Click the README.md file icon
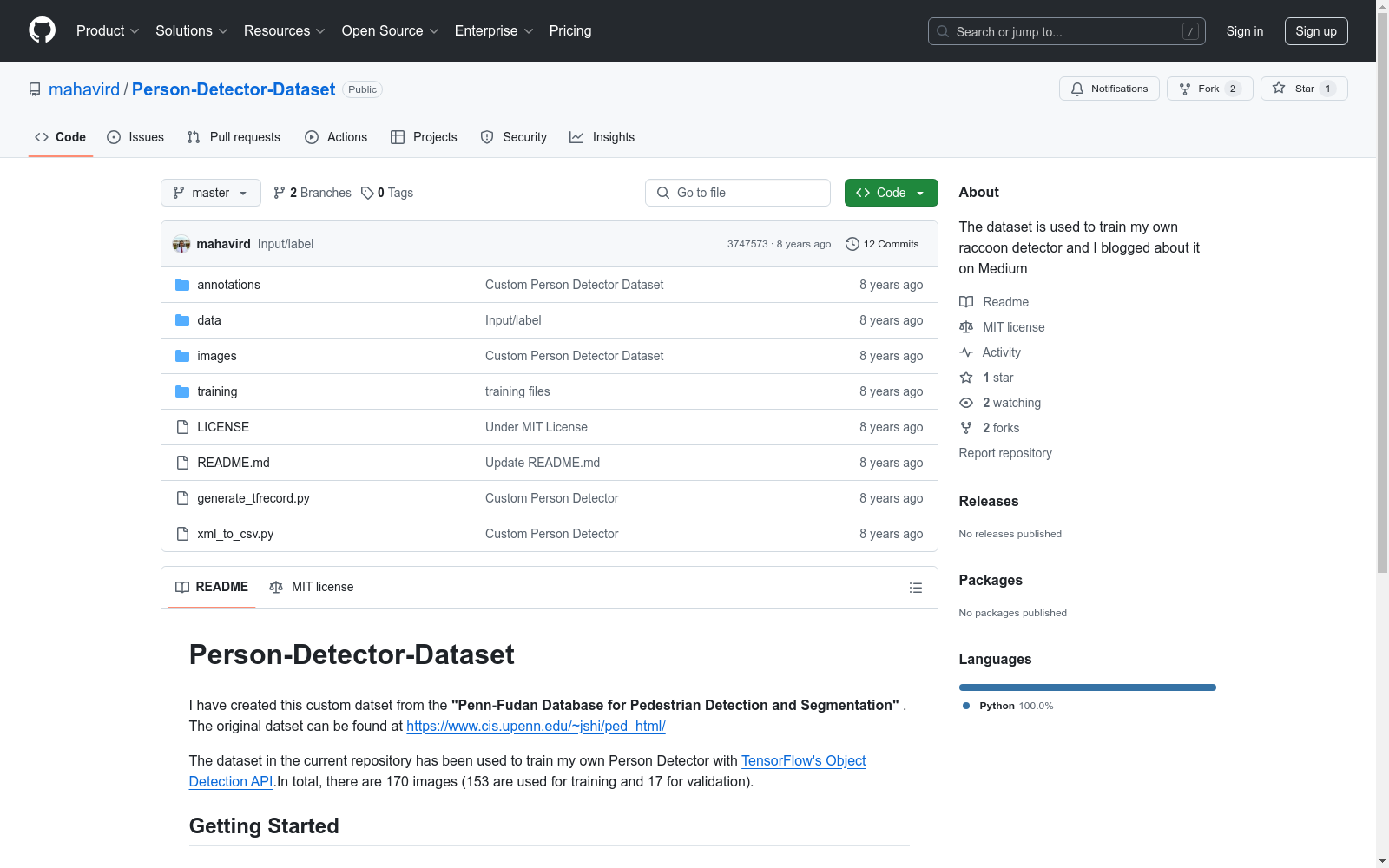1389x868 pixels. tap(182, 463)
